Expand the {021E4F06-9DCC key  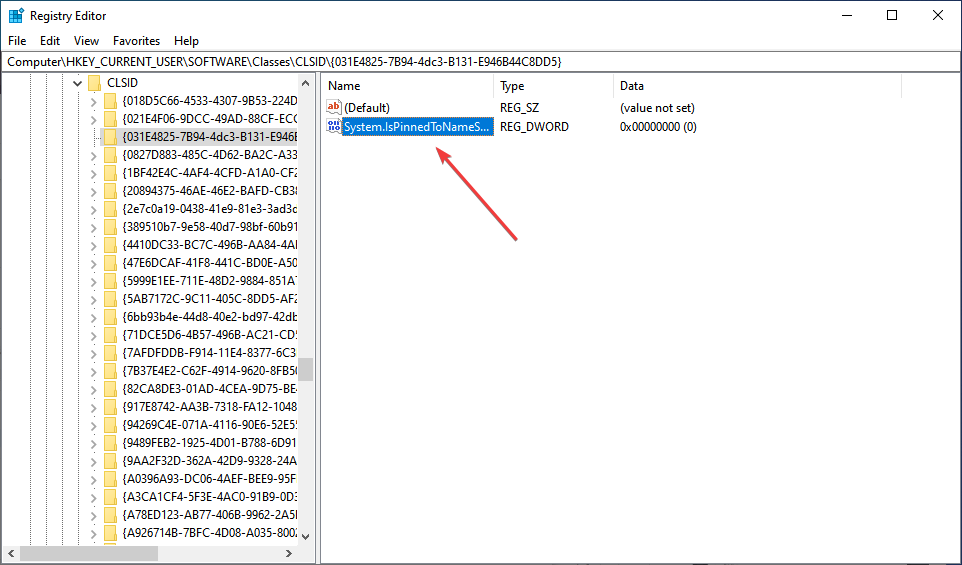tap(93, 119)
